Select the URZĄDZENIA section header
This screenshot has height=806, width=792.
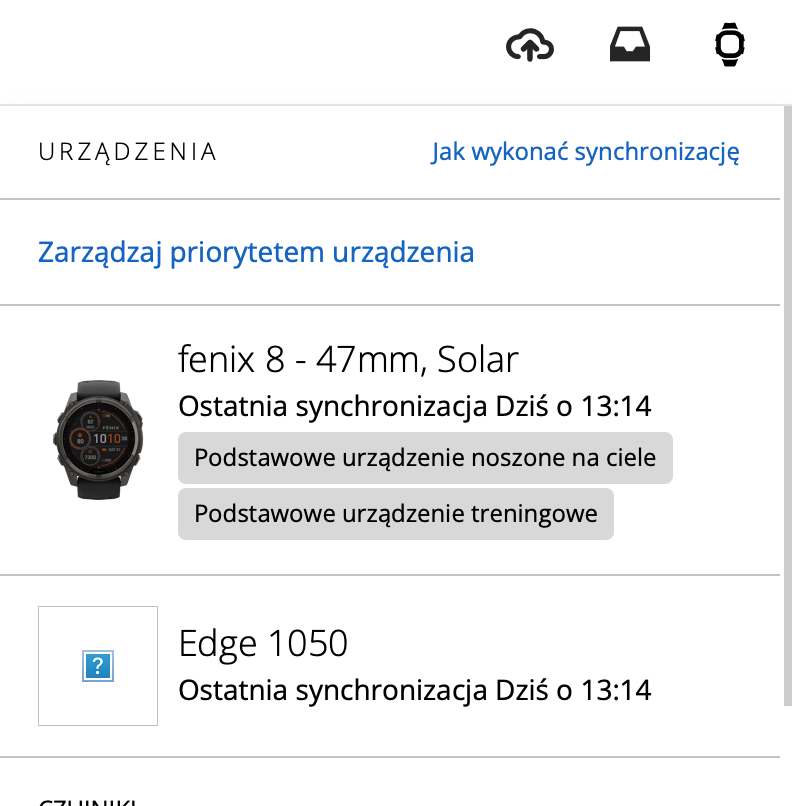pos(128,151)
